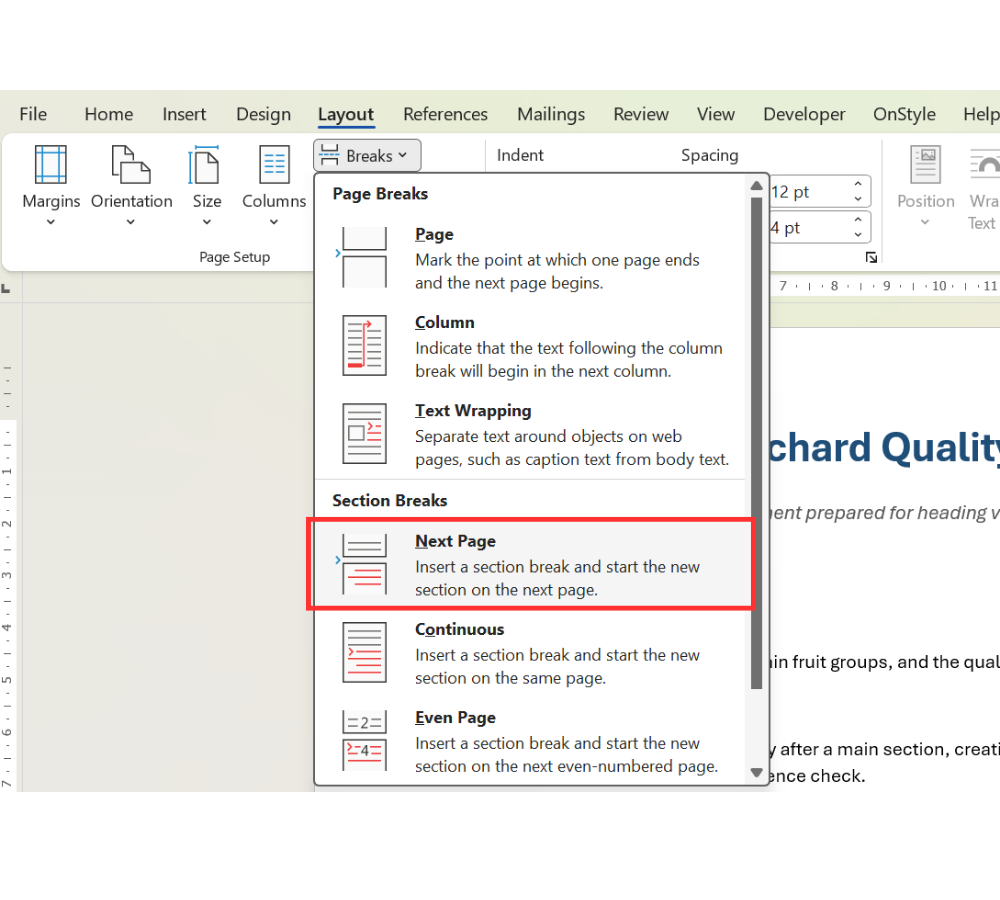Click the horizontal ruler near mark 8
The width and height of the screenshot is (1000, 900).
click(834, 286)
